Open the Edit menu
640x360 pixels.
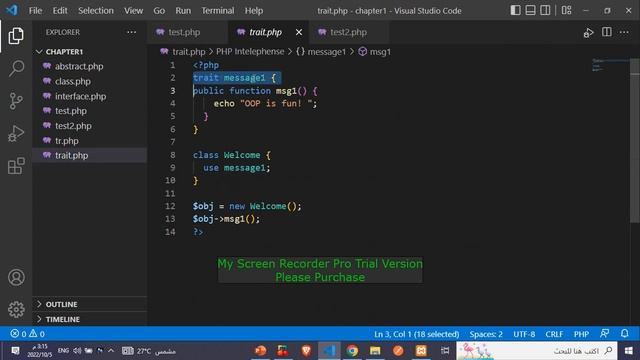click(60, 11)
